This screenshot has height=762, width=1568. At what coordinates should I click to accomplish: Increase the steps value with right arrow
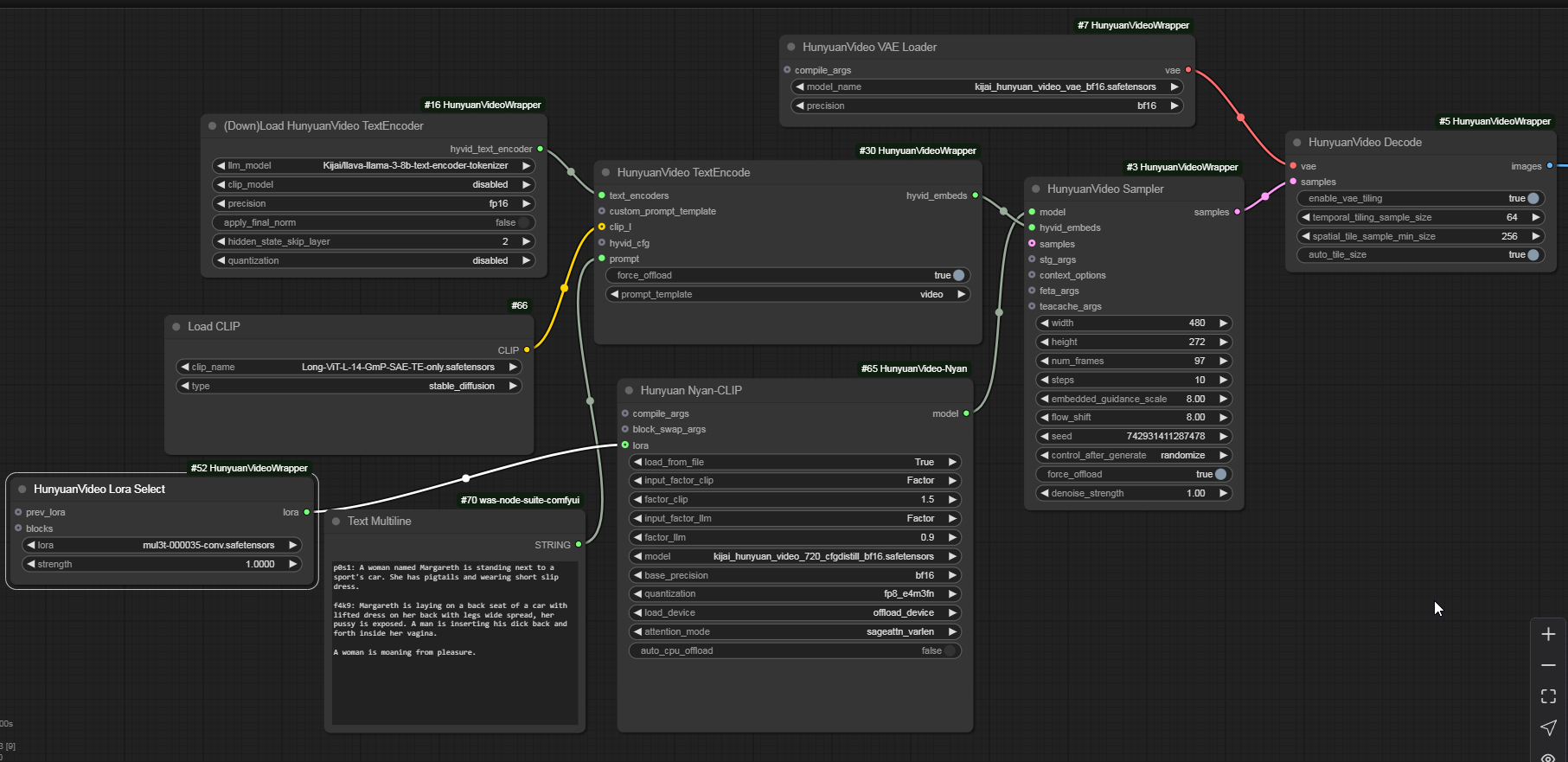point(1223,381)
